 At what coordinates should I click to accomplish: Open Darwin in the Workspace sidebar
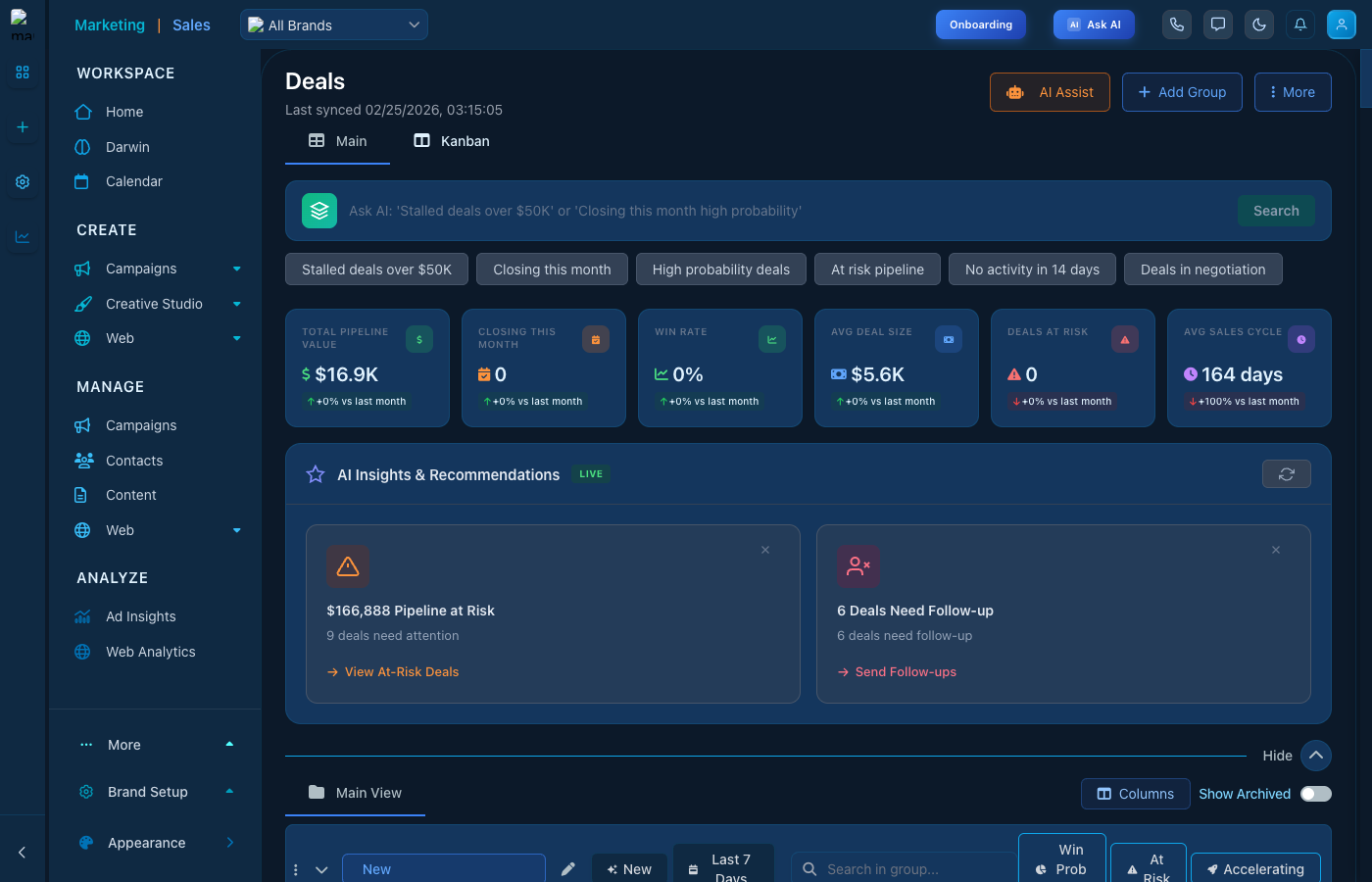(127, 147)
